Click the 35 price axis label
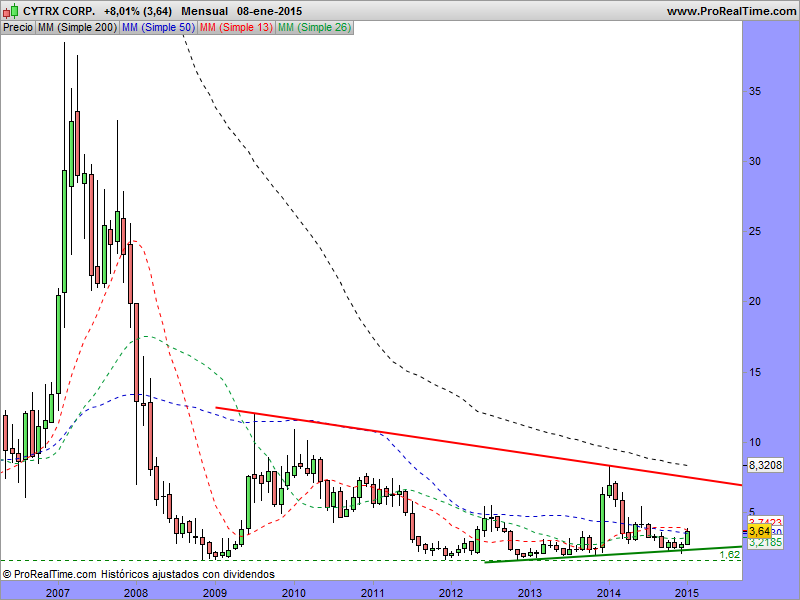Image resolution: width=800 pixels, height=600 pixels. pyautogui.click(x=755, y=91)
